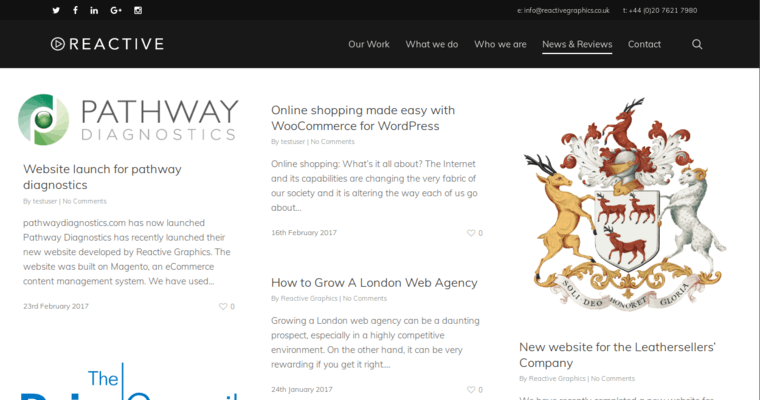This screenshot has height=400, width=760.
Task: Open 'How to Grow A London Web Agency' article
Action: (x=374, y=283)
